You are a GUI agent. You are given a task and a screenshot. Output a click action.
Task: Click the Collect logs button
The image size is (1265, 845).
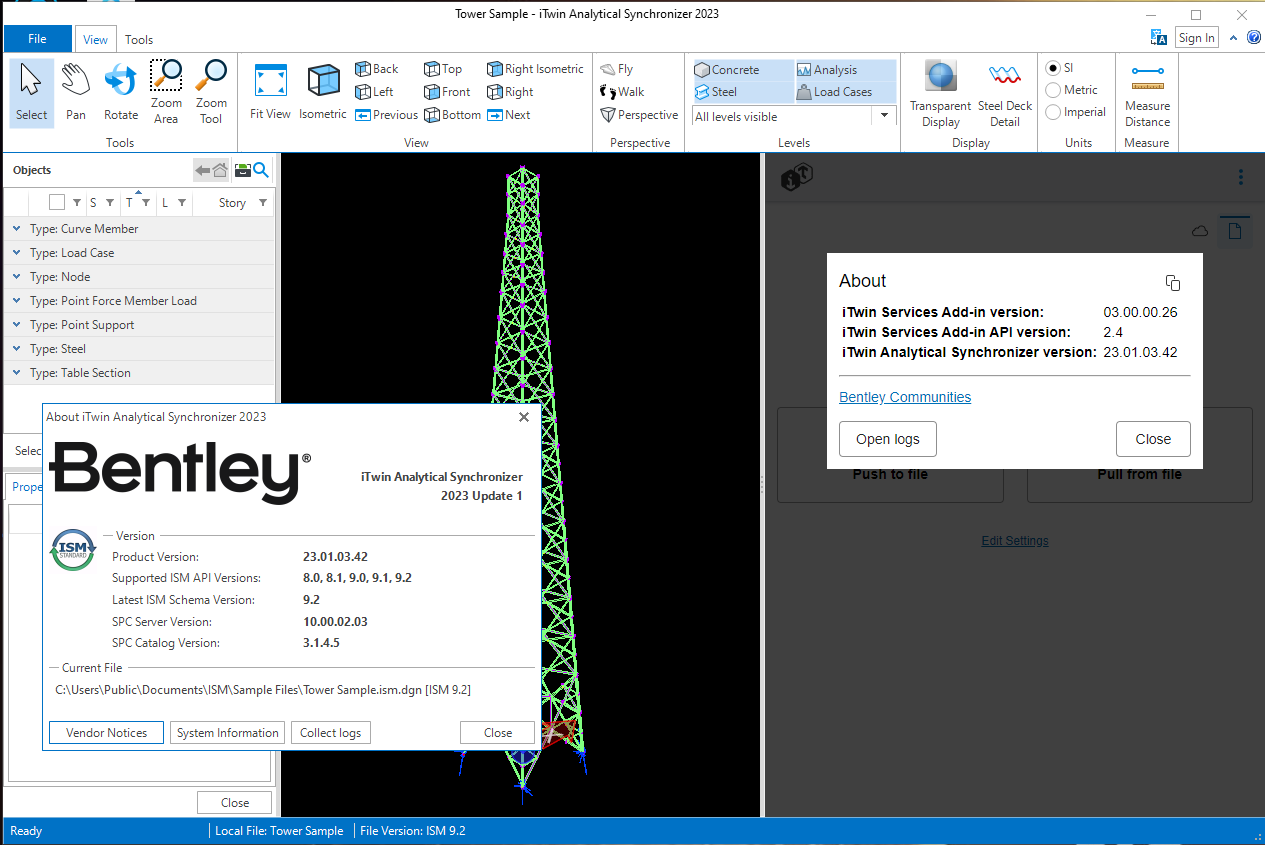coord(331,733)
